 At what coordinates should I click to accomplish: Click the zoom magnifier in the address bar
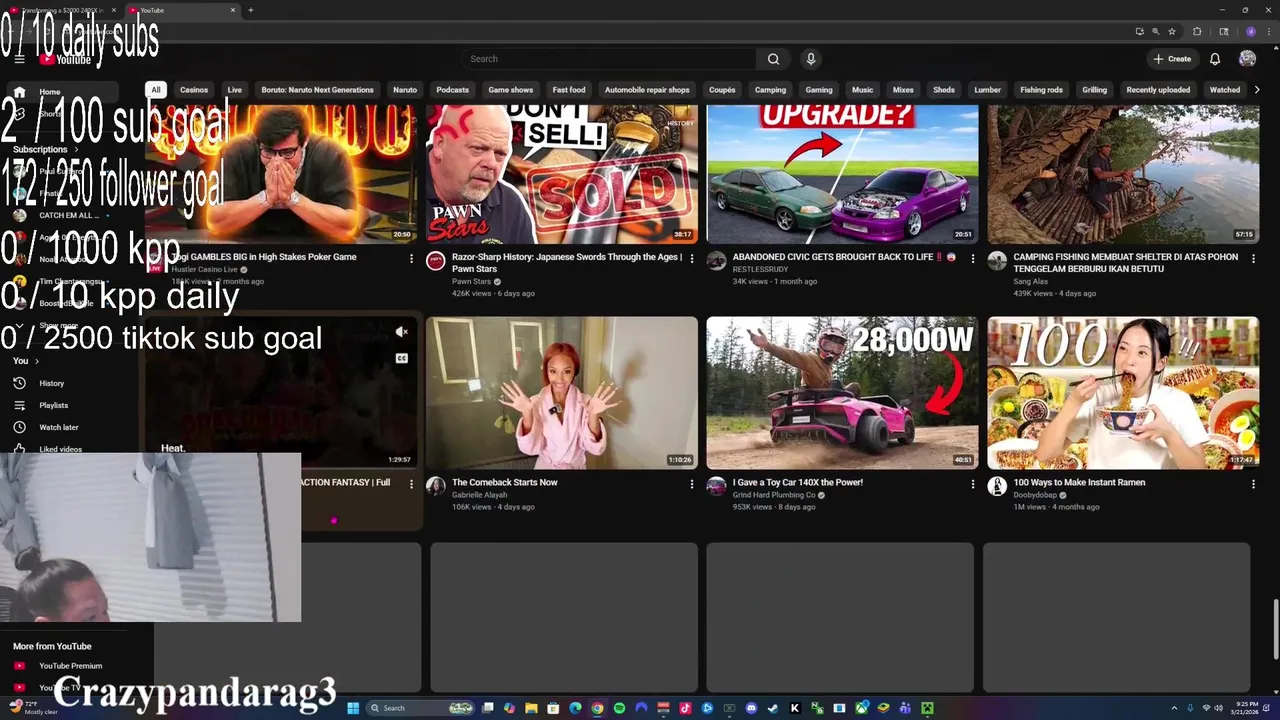1156,32
